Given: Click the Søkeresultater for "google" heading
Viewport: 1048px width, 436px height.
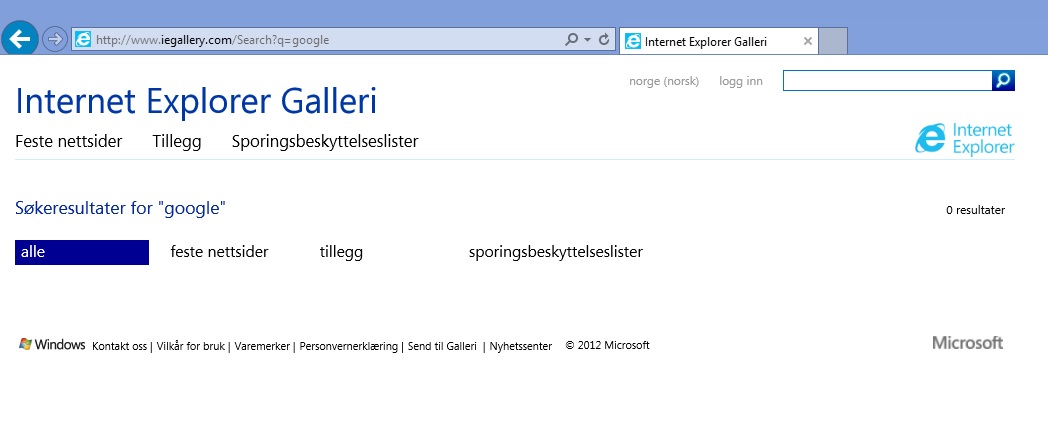Looking at the screenshot, I should [x=120, y=209].
